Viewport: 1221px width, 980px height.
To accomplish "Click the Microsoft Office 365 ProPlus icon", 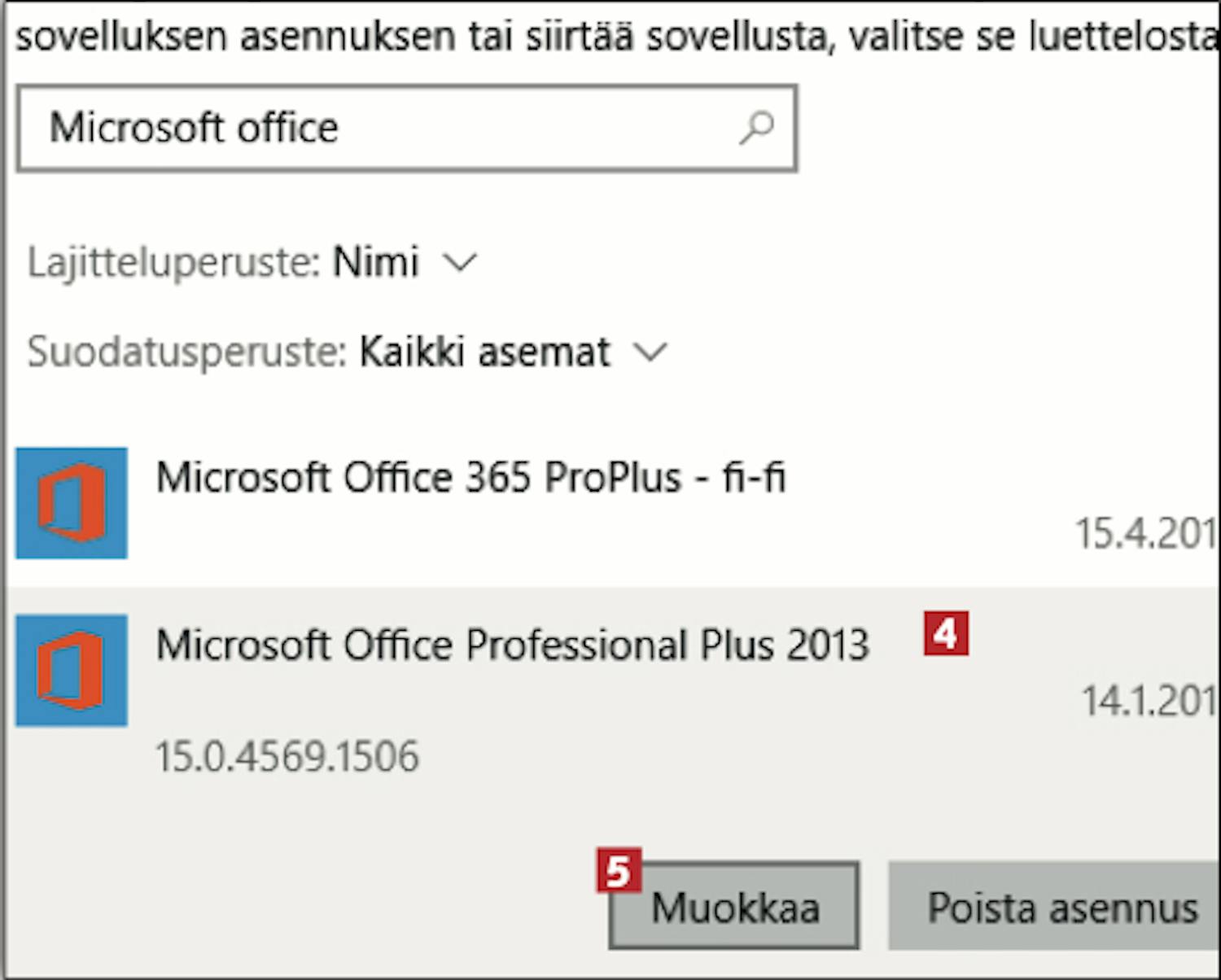I will point(72,503).
